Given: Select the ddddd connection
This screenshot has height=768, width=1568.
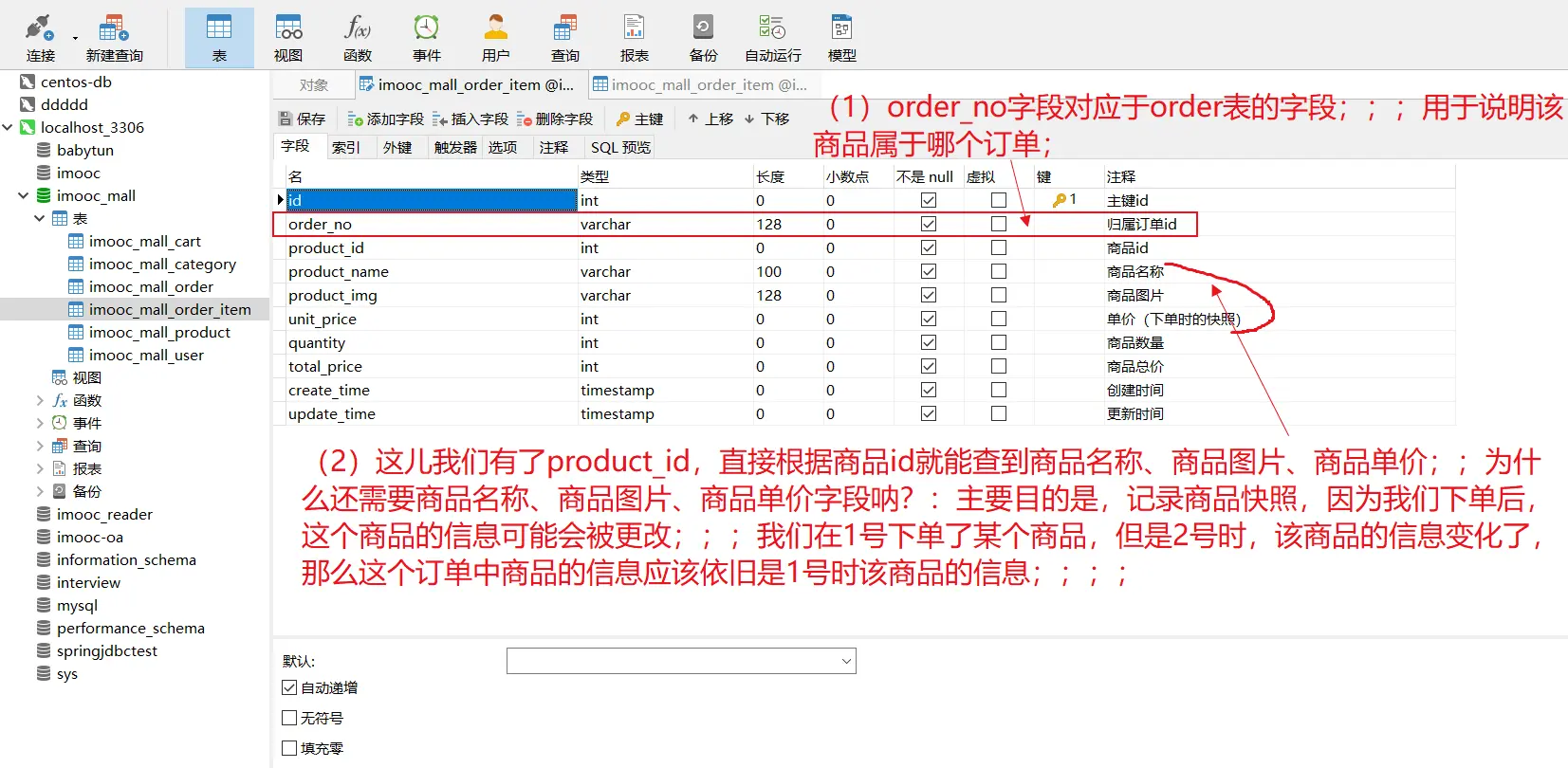Looking at the screenshot, I should click(65, 104).
